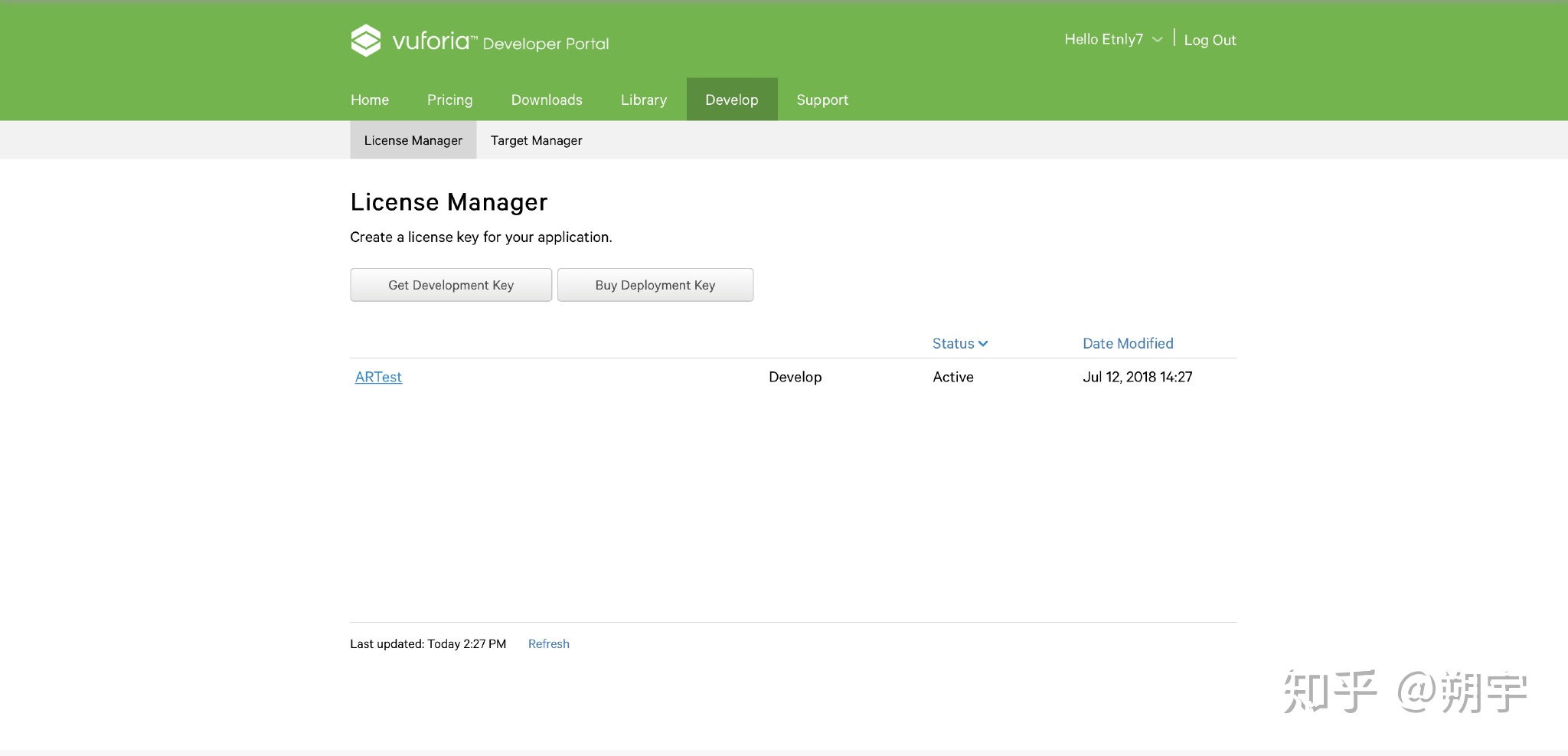This screenshot has width=1568, height=756.
Task: Click the Buy Deployment Key button
Action: click(x=655, y=285)
